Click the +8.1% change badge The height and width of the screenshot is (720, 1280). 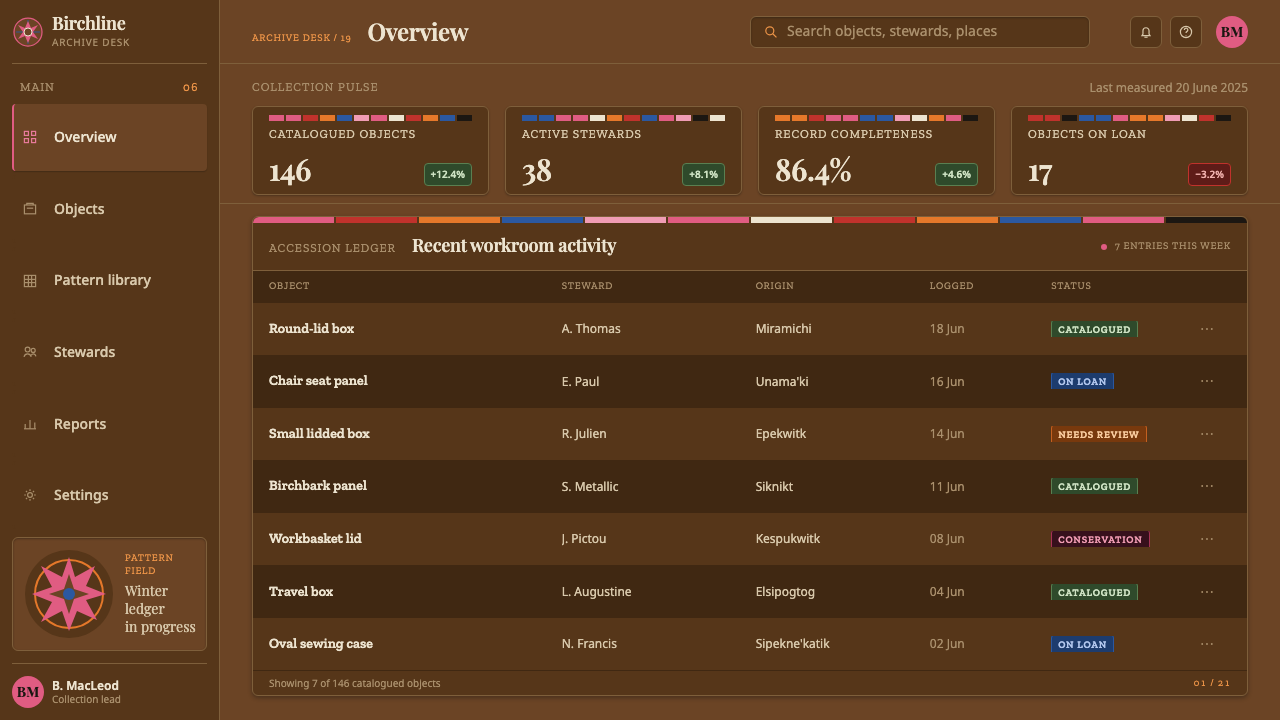pyautogui.click(x=703, y=174)
